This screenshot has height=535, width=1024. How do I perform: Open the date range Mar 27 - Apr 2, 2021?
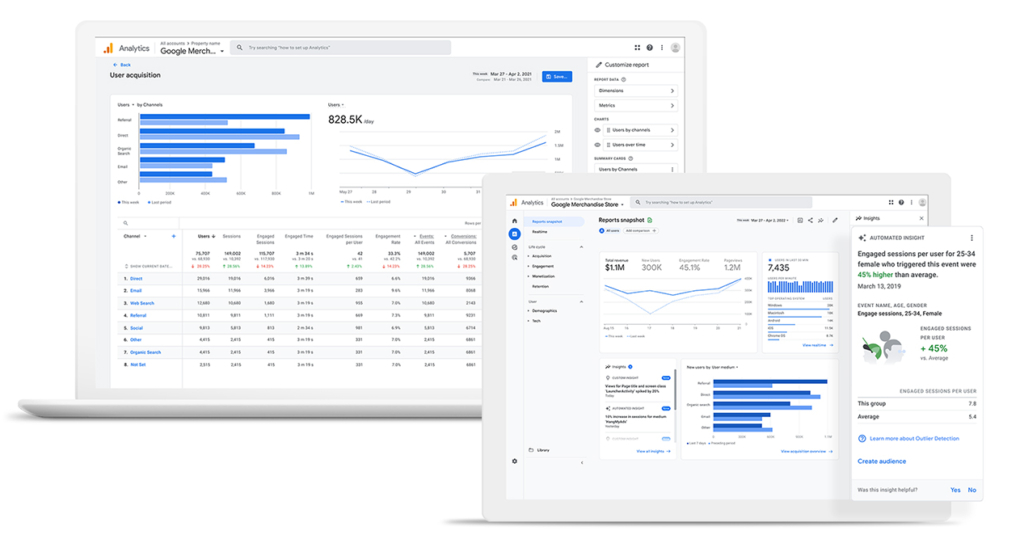point(513,74)
